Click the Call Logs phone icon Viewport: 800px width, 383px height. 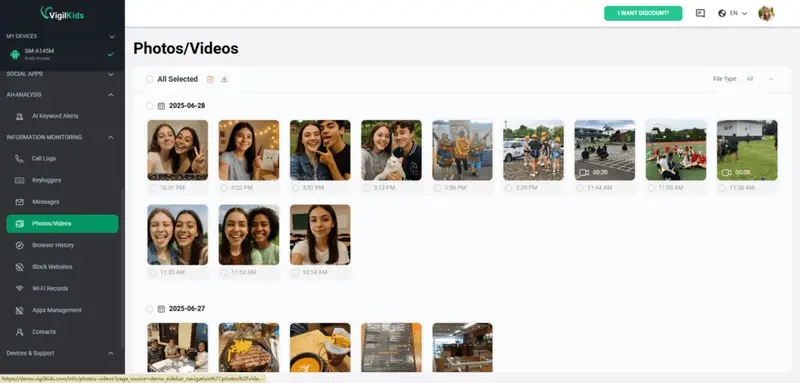(x=19, y=159)
